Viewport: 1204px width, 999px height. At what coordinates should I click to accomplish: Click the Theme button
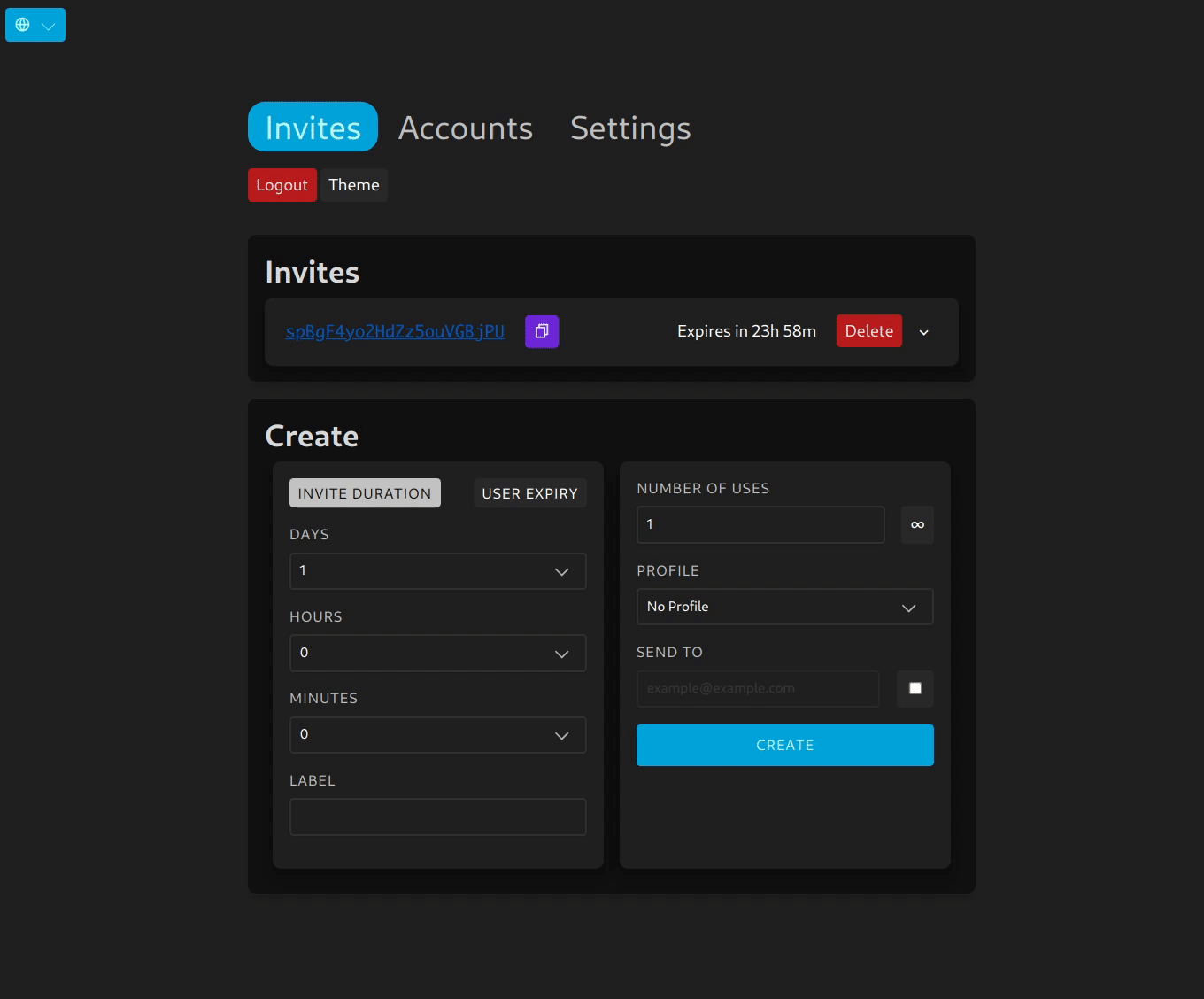(x=354, y=185)
